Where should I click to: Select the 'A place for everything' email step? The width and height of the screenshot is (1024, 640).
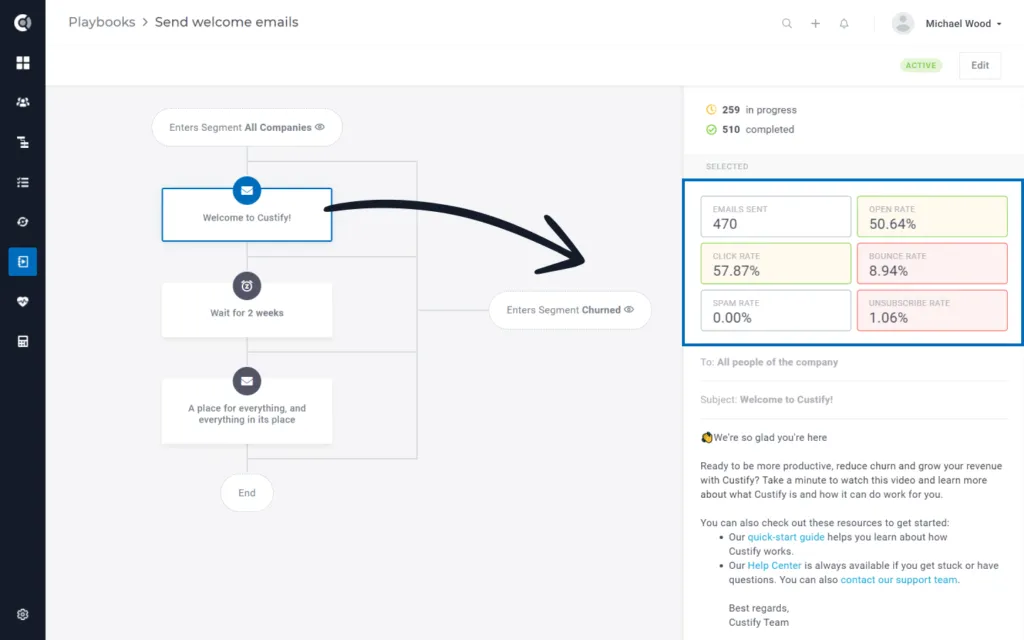tap(247, 411)
